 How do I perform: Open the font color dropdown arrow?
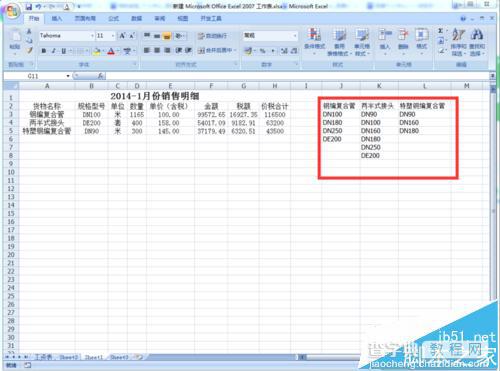(118, 51)
